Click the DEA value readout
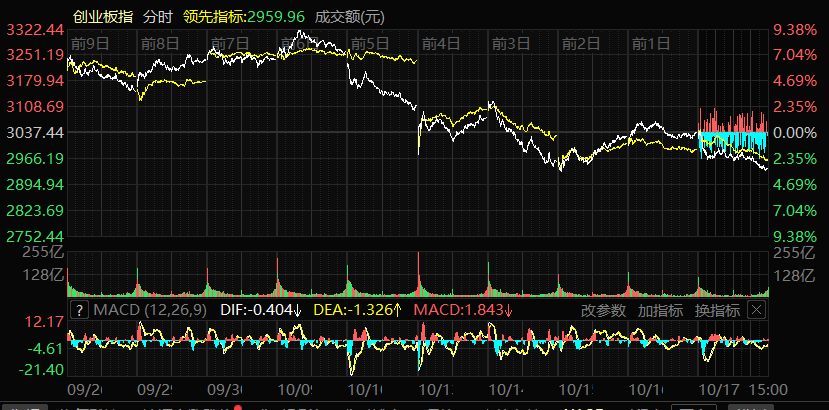 358,310
